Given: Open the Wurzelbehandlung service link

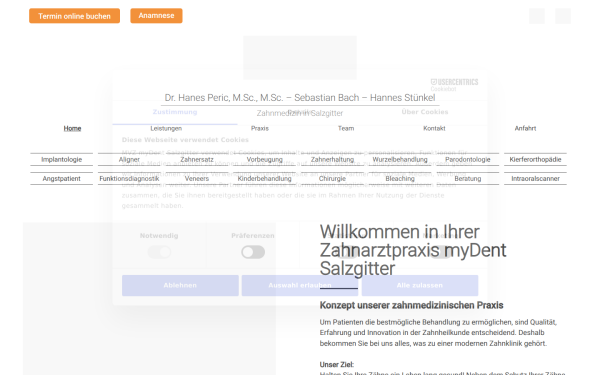Looking at the screenshot, I should point(400,160).
